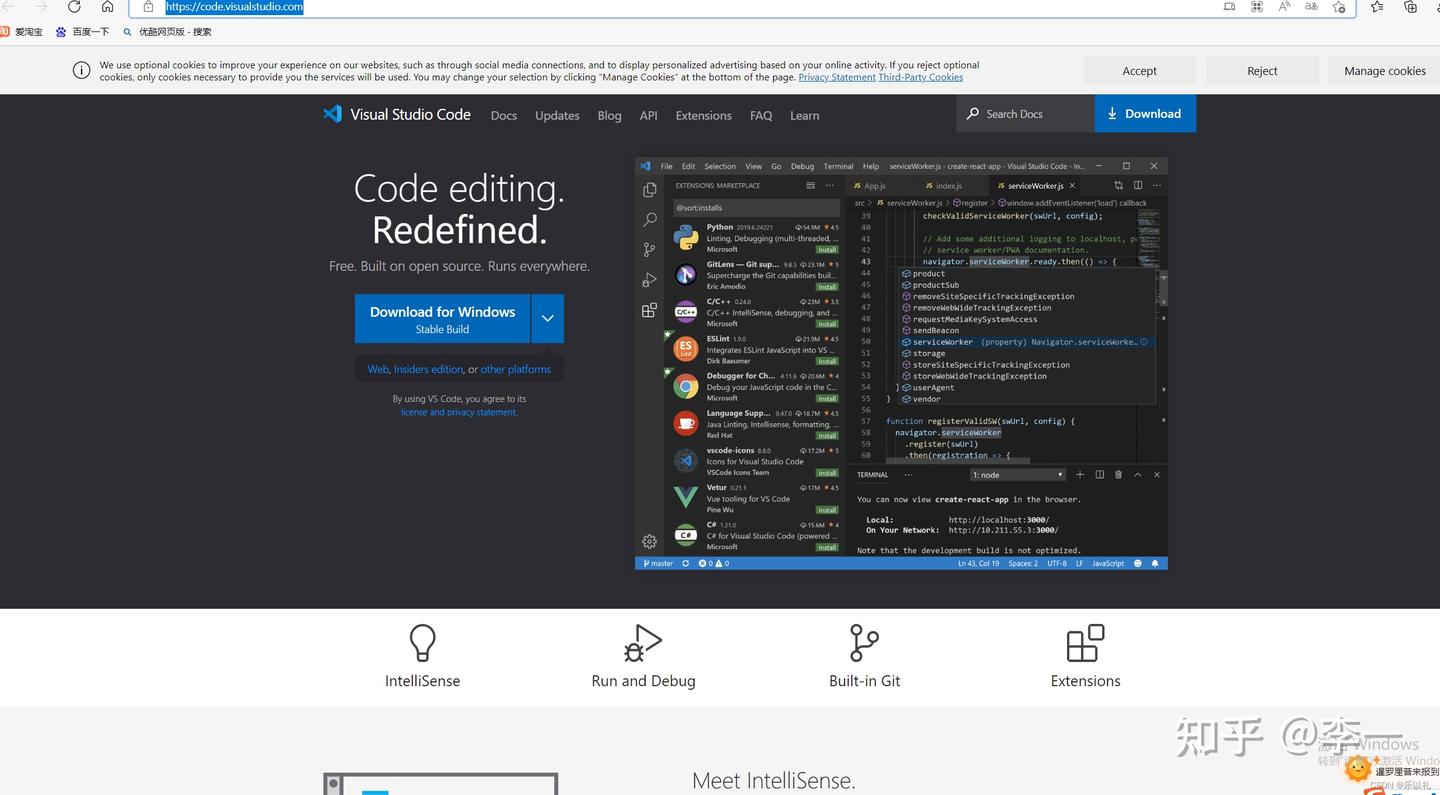Select the Source Control icon in the activity bar
The image size is (1440, 795).
tap(649, 249)
